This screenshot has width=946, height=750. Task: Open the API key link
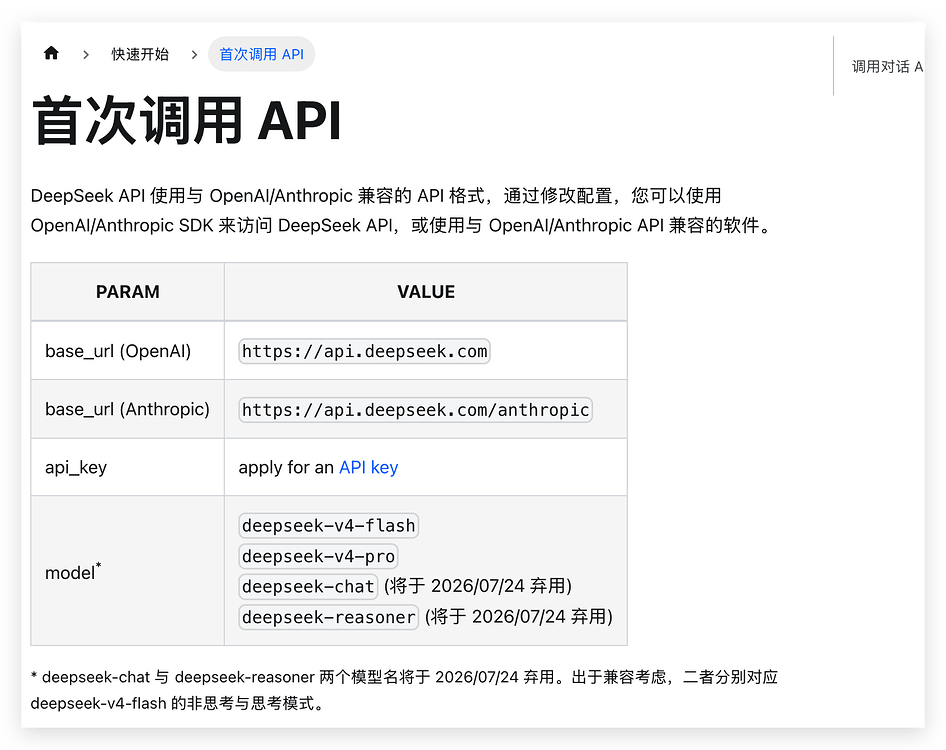368,467
